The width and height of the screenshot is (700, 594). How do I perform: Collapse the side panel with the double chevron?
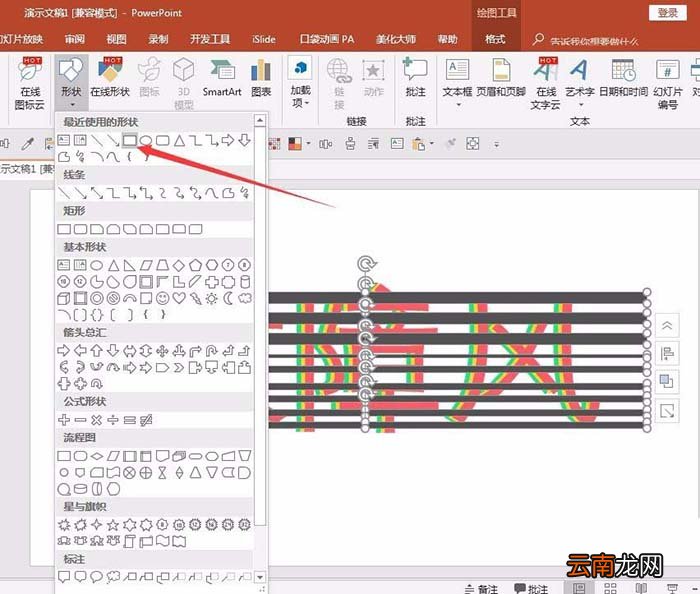tap(667, 325)
